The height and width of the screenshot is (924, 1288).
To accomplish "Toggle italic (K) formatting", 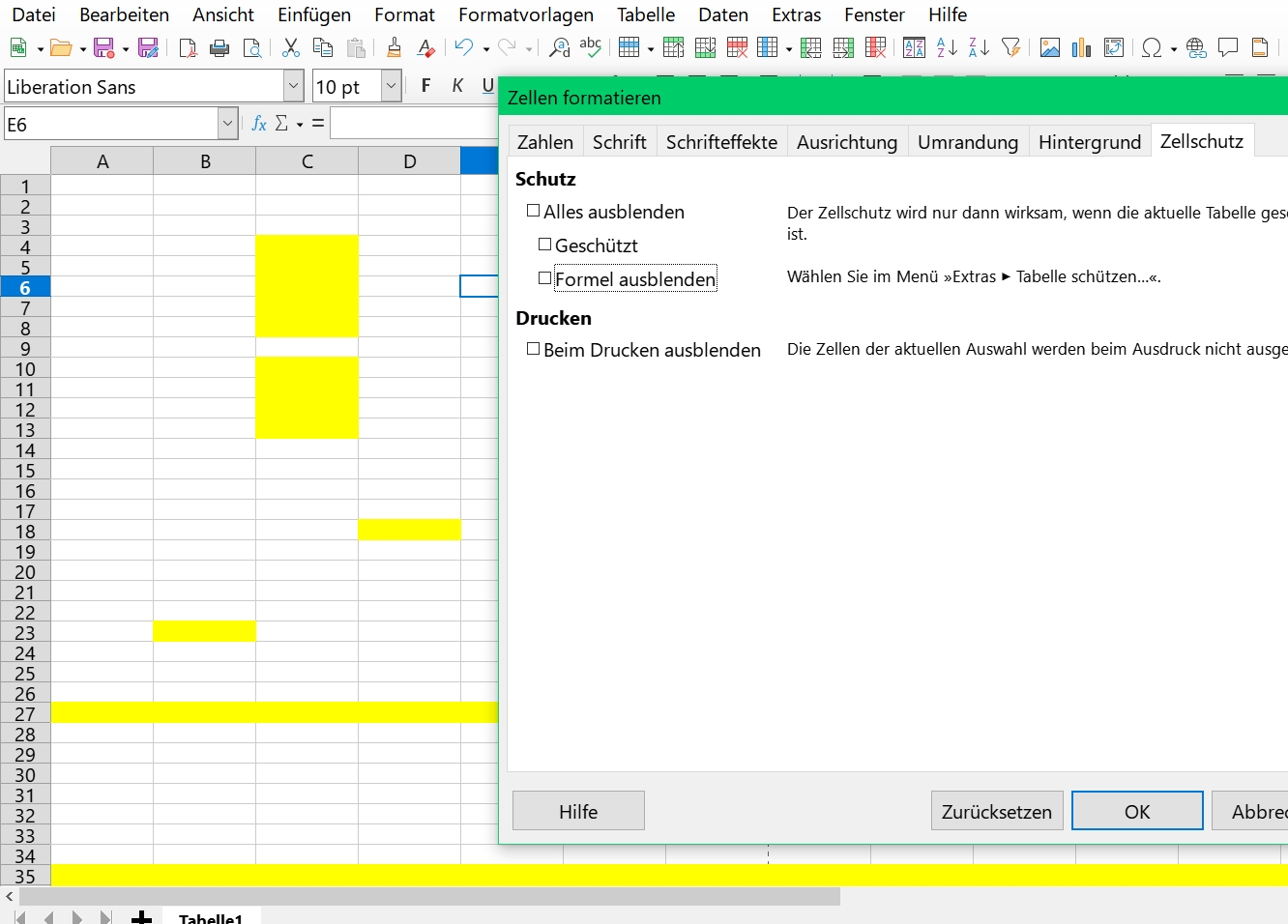I will tap(457, 86).
